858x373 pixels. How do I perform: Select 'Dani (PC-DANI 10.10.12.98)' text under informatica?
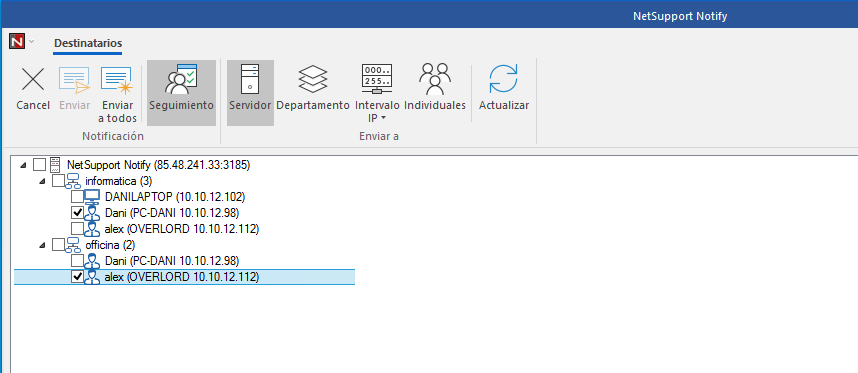pos(172,212)
